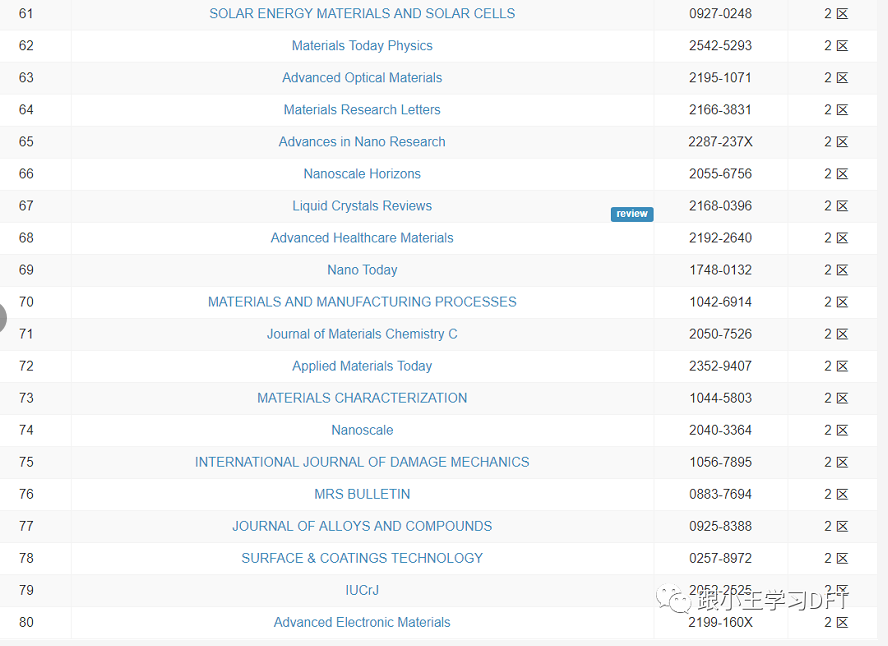
Task: Open the SOLAR ENERGY MATERIALS AND SOLAR CELLS journal link
Action: pyautogui.click(x=362, y=14)
